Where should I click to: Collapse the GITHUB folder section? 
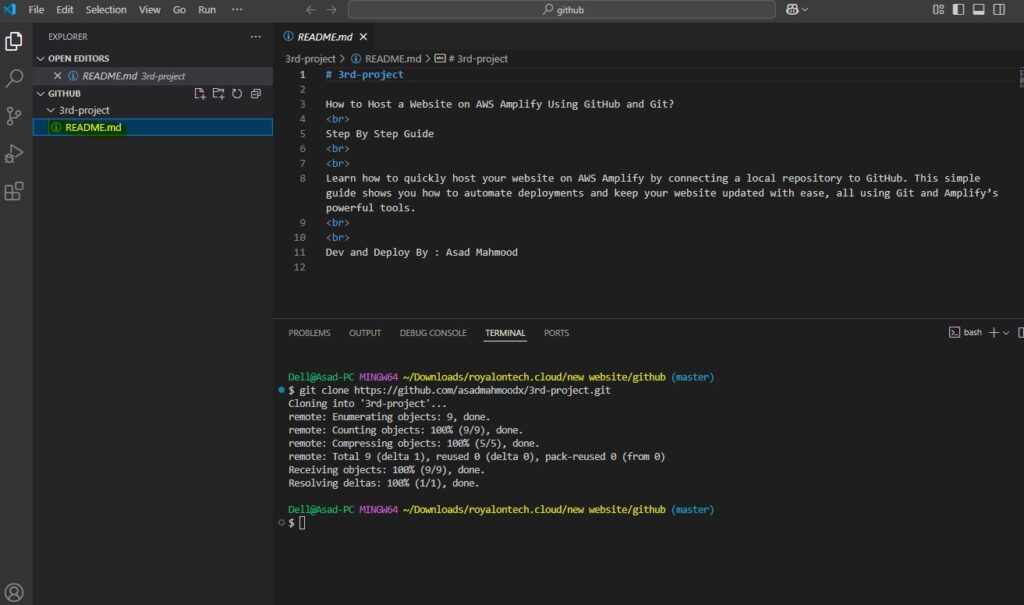[40, 93]
